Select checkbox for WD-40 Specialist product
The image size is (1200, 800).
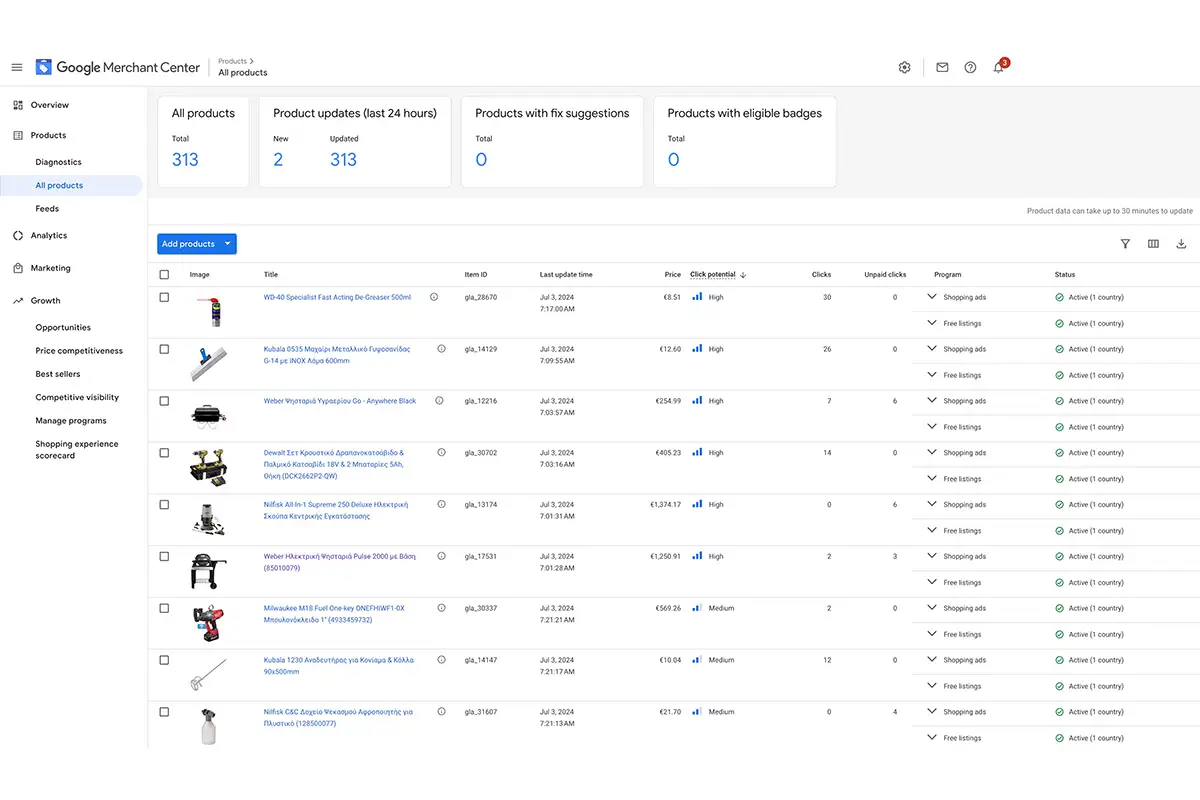point(164,297)
